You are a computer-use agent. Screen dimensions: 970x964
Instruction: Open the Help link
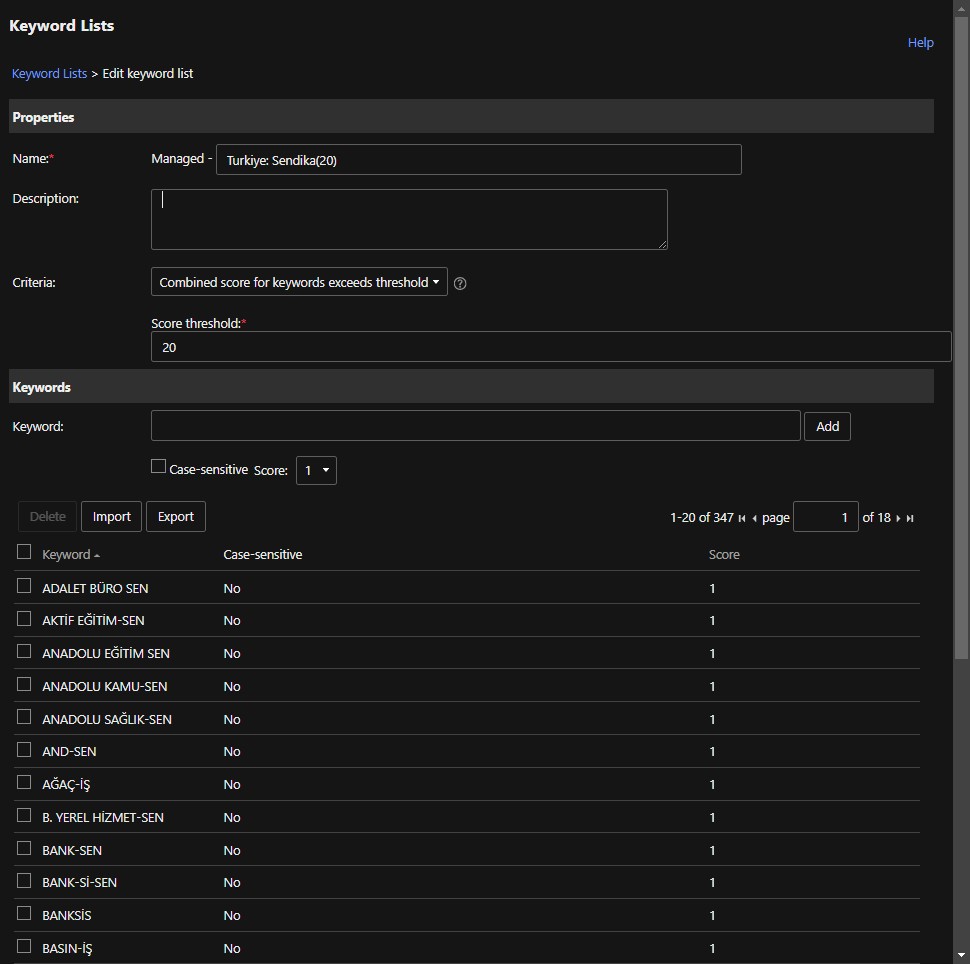[x=920, y=43]
